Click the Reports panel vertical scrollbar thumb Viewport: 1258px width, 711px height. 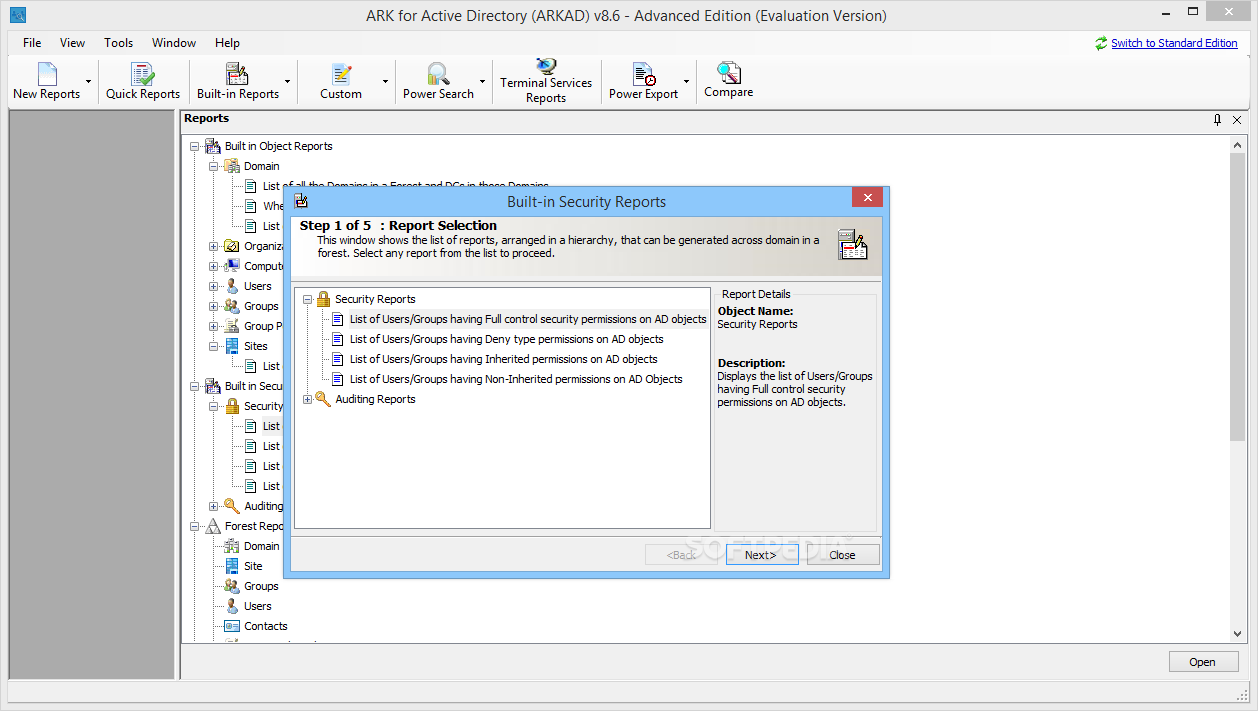click(x=1238, y=295)
